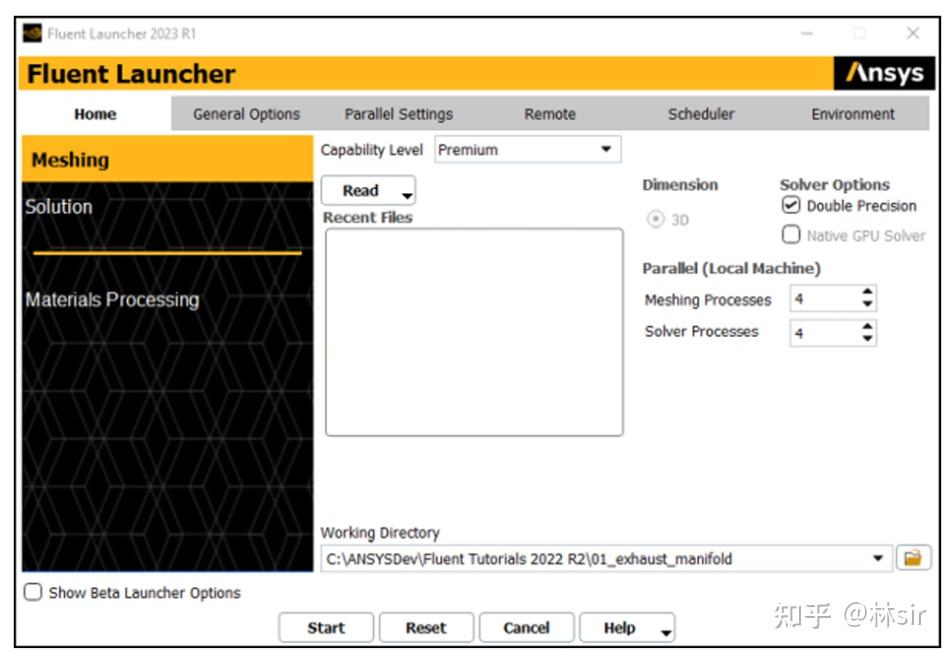Increase Solver Processes with the up arrow
950x653 pixels.
[868, 326]
